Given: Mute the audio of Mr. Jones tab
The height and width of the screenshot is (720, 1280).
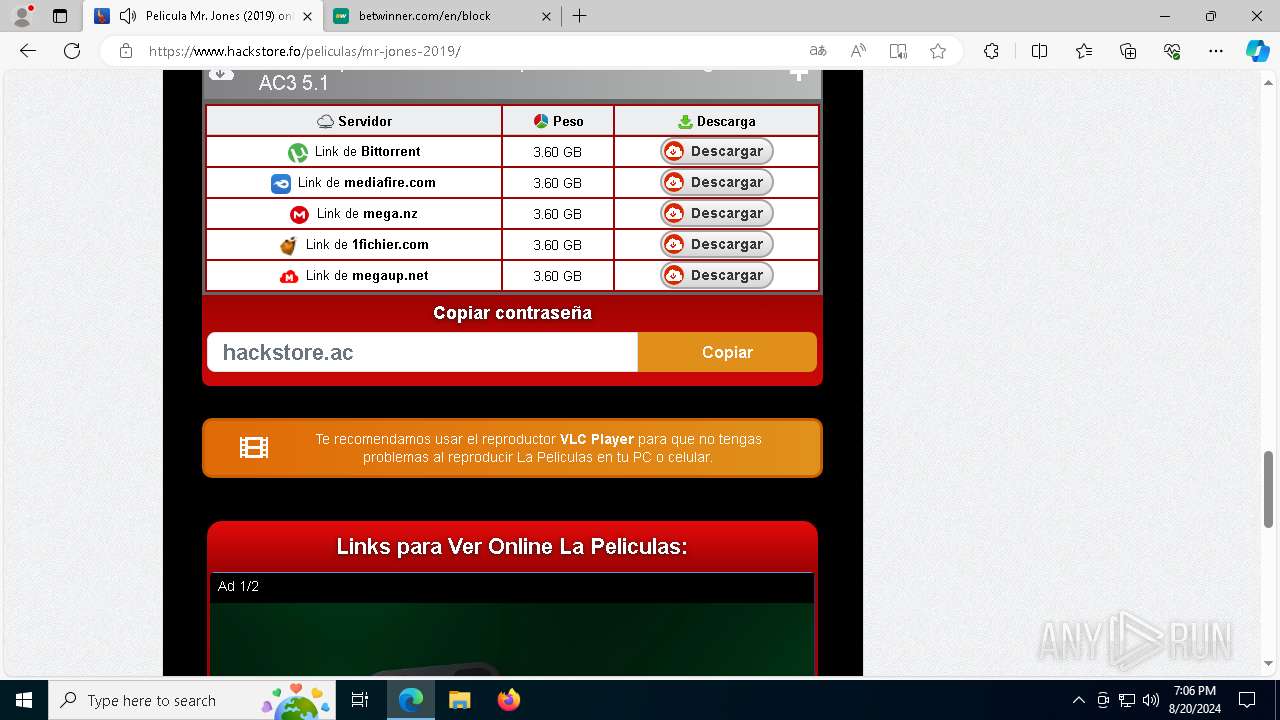Looking at the screenshot, I should (128, 16).
